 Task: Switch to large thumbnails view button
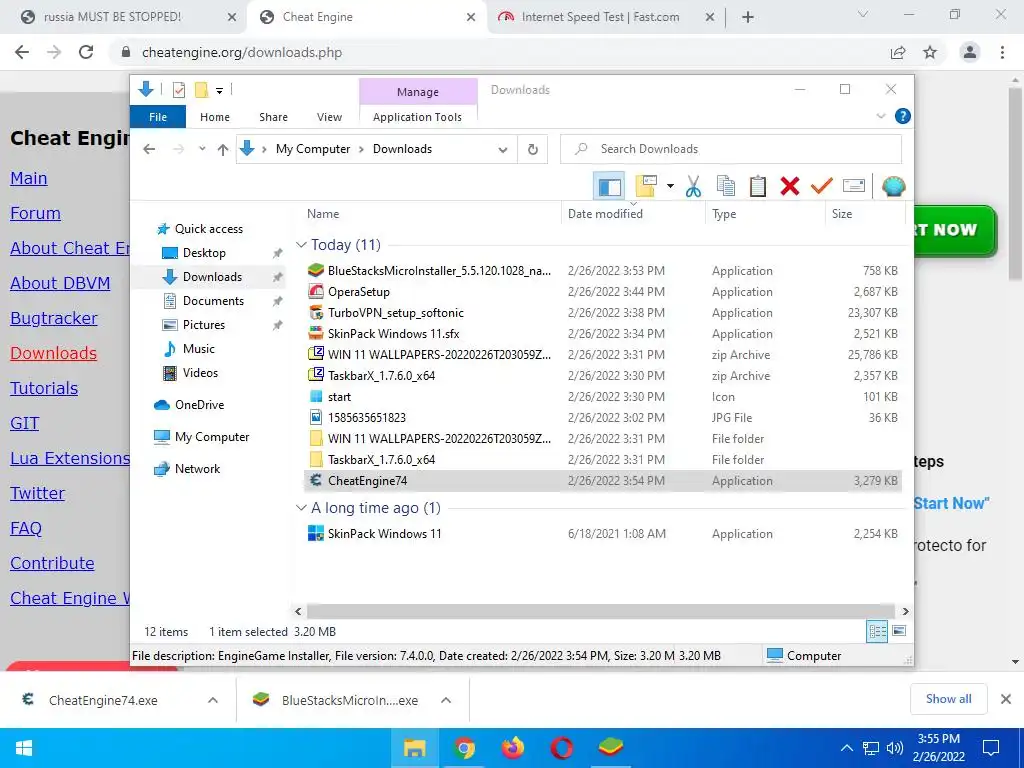[899, 631]
